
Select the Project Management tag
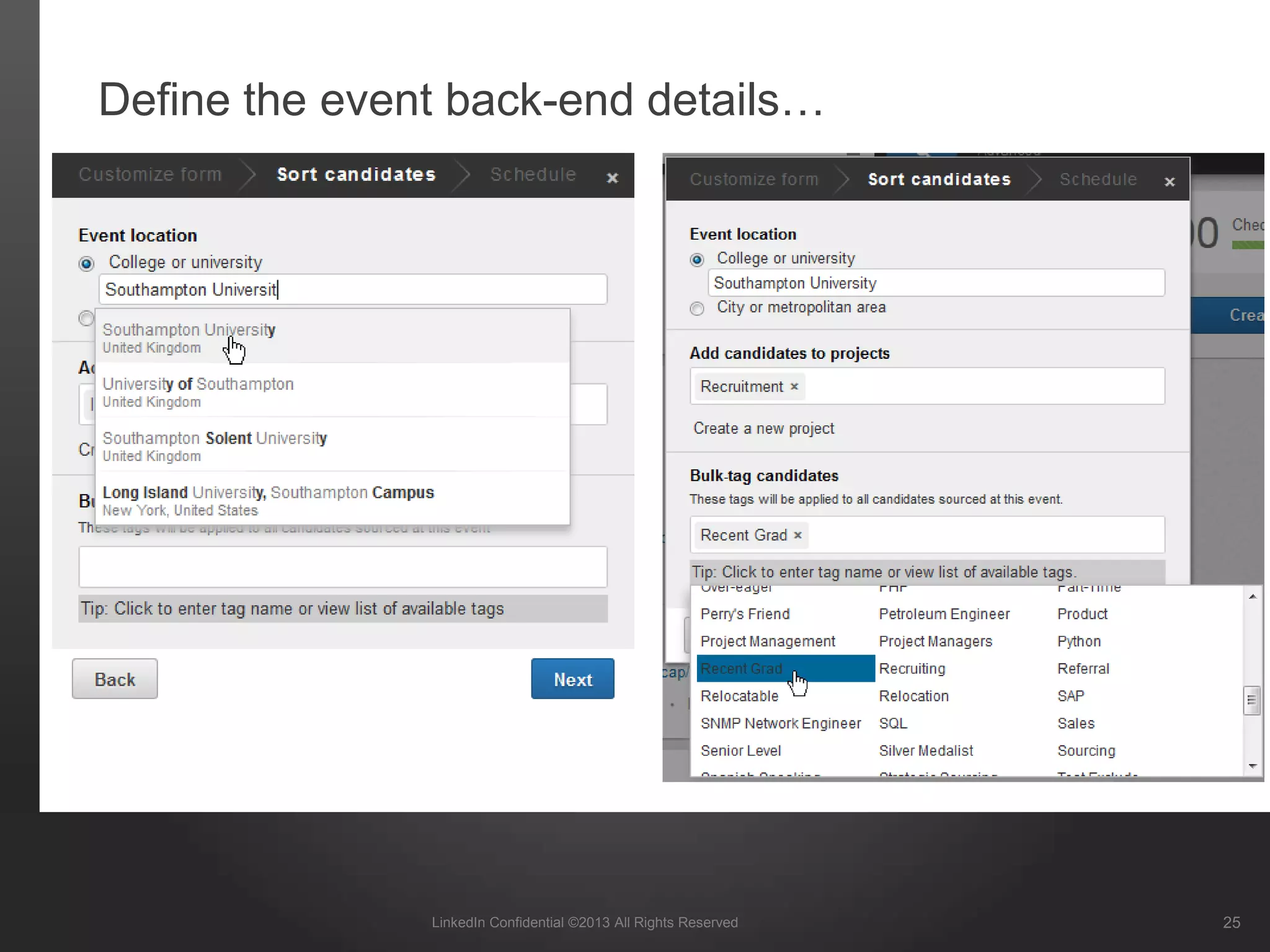pos(768,641)
